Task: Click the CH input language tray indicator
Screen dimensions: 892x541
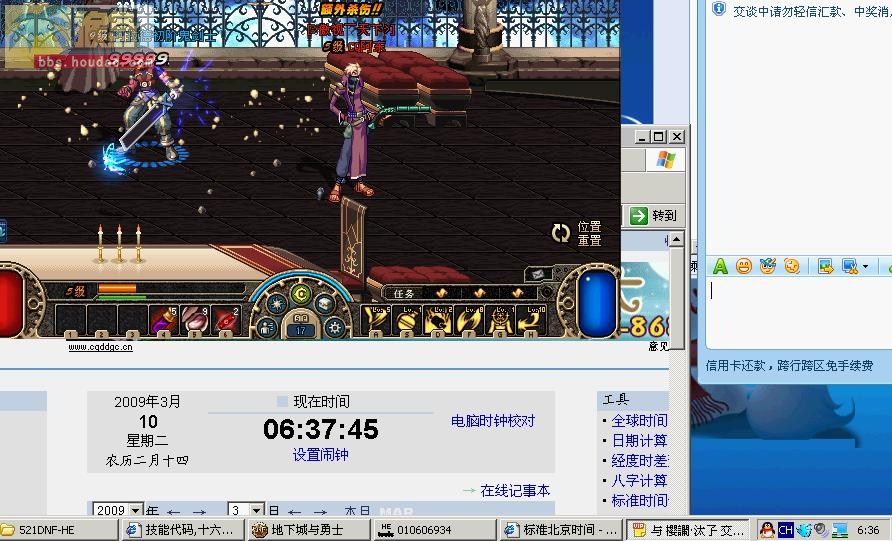Action: 786,530
